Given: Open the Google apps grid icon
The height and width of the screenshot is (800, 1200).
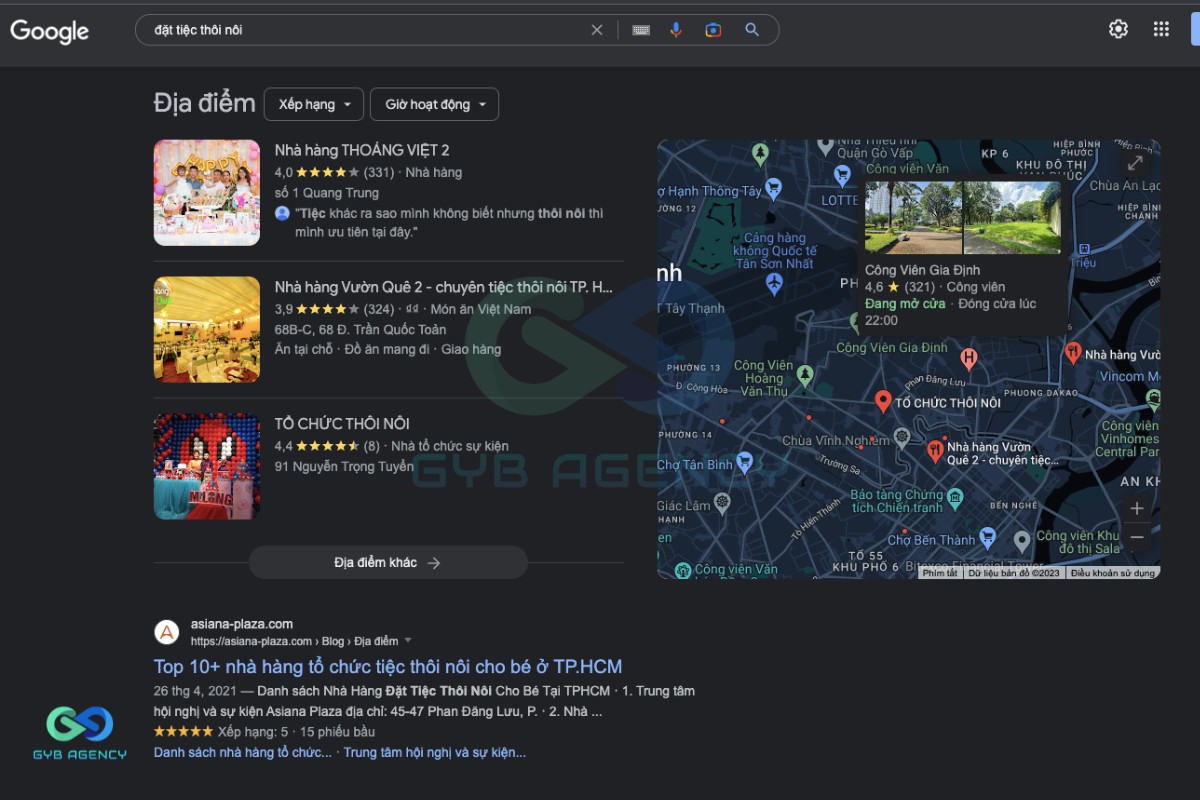Looking at the screenshot, I should pos(1161,29).
